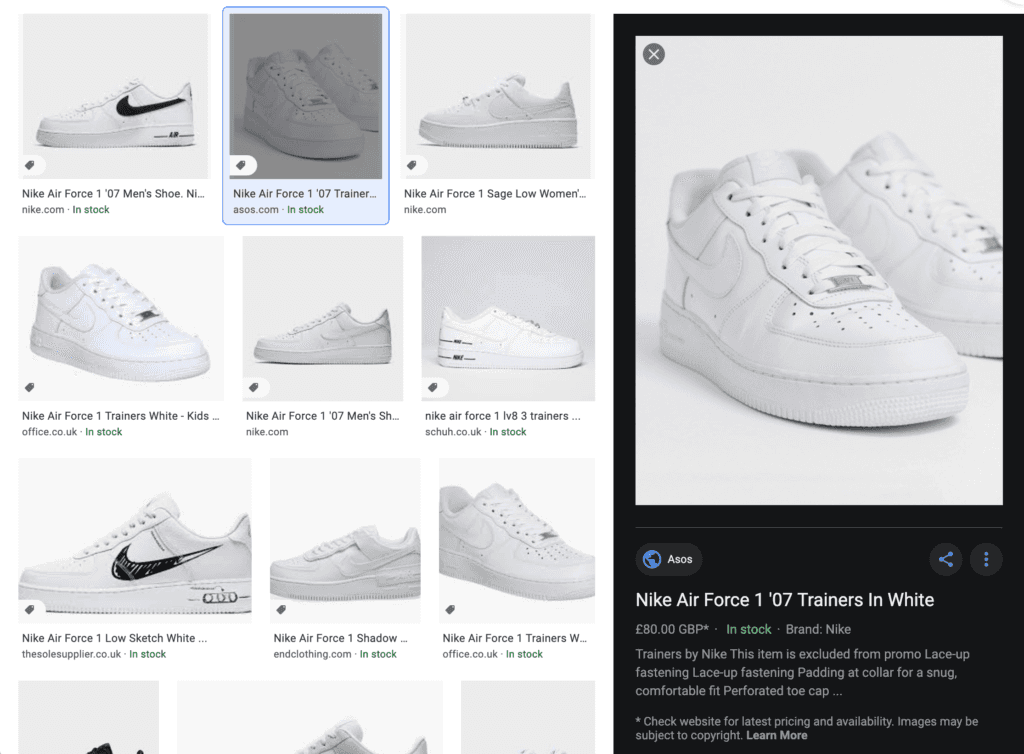Select the Nike Air Force 1 Shadow thumbnail
The height and width of the screenshot is (754, 1024).
tap(345, 541)
